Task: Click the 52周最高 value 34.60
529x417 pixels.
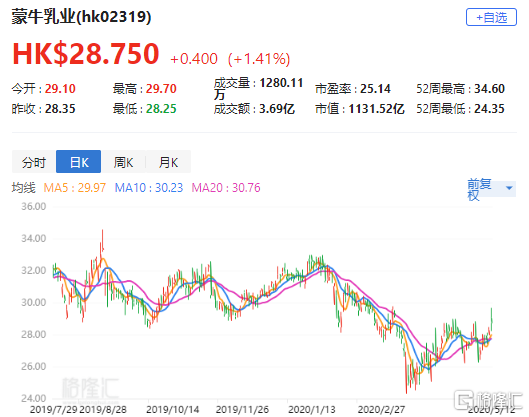Action: coord(489,89)
